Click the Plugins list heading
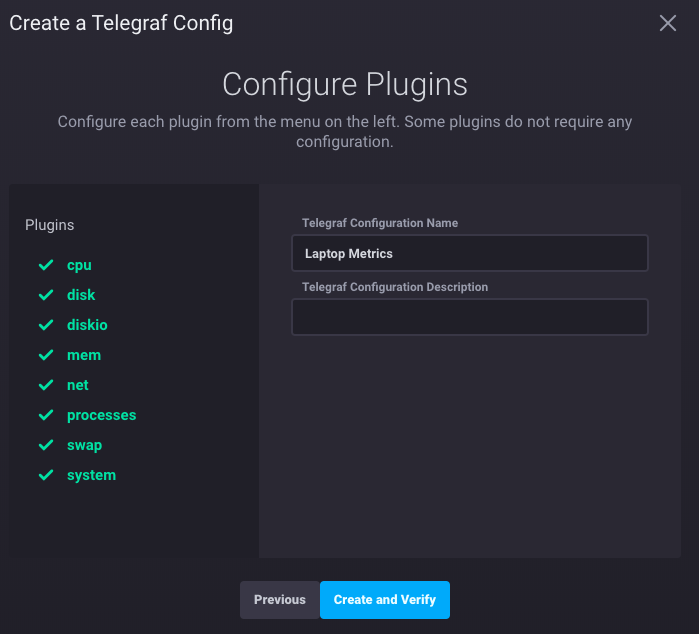This screenshot has width=699, height=634. pos(49,225)
